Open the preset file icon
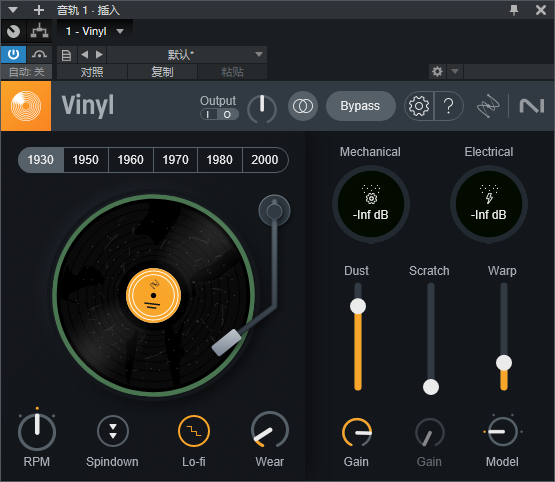The height and width of the screenshot is (482, 555). 66,55
